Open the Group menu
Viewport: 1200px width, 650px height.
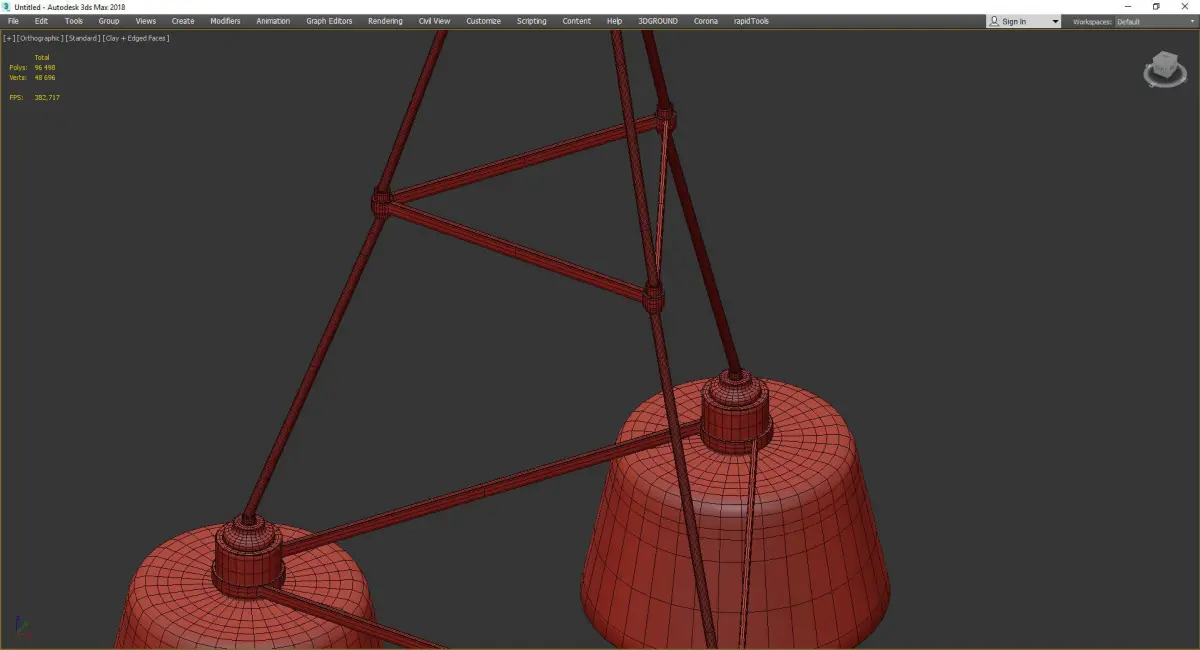109,21
